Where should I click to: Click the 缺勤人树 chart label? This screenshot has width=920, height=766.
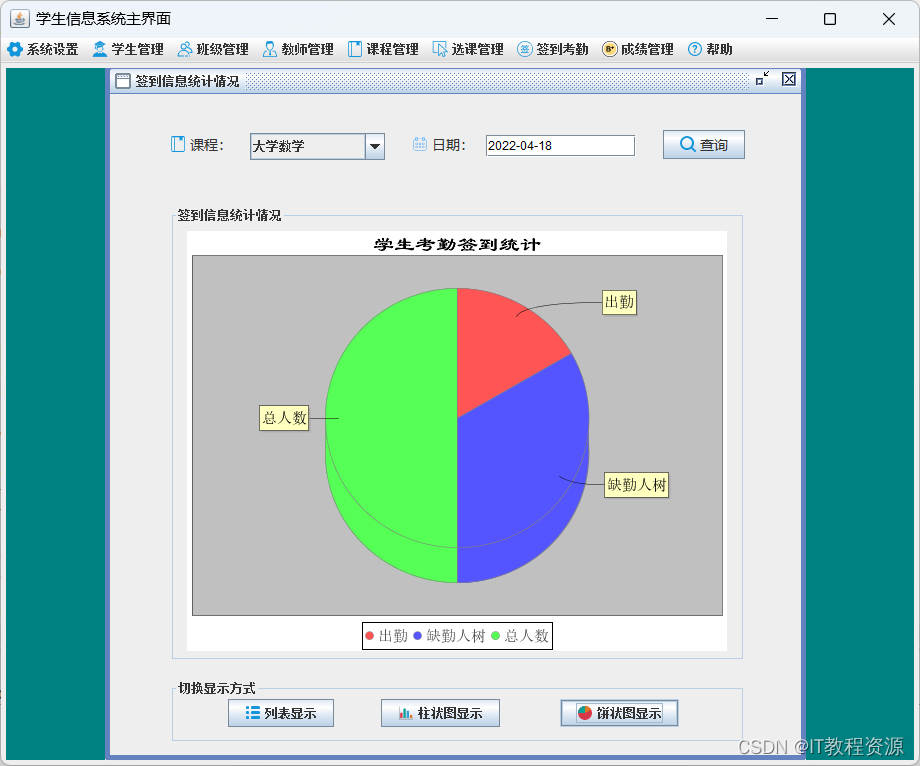pos(637,485)
